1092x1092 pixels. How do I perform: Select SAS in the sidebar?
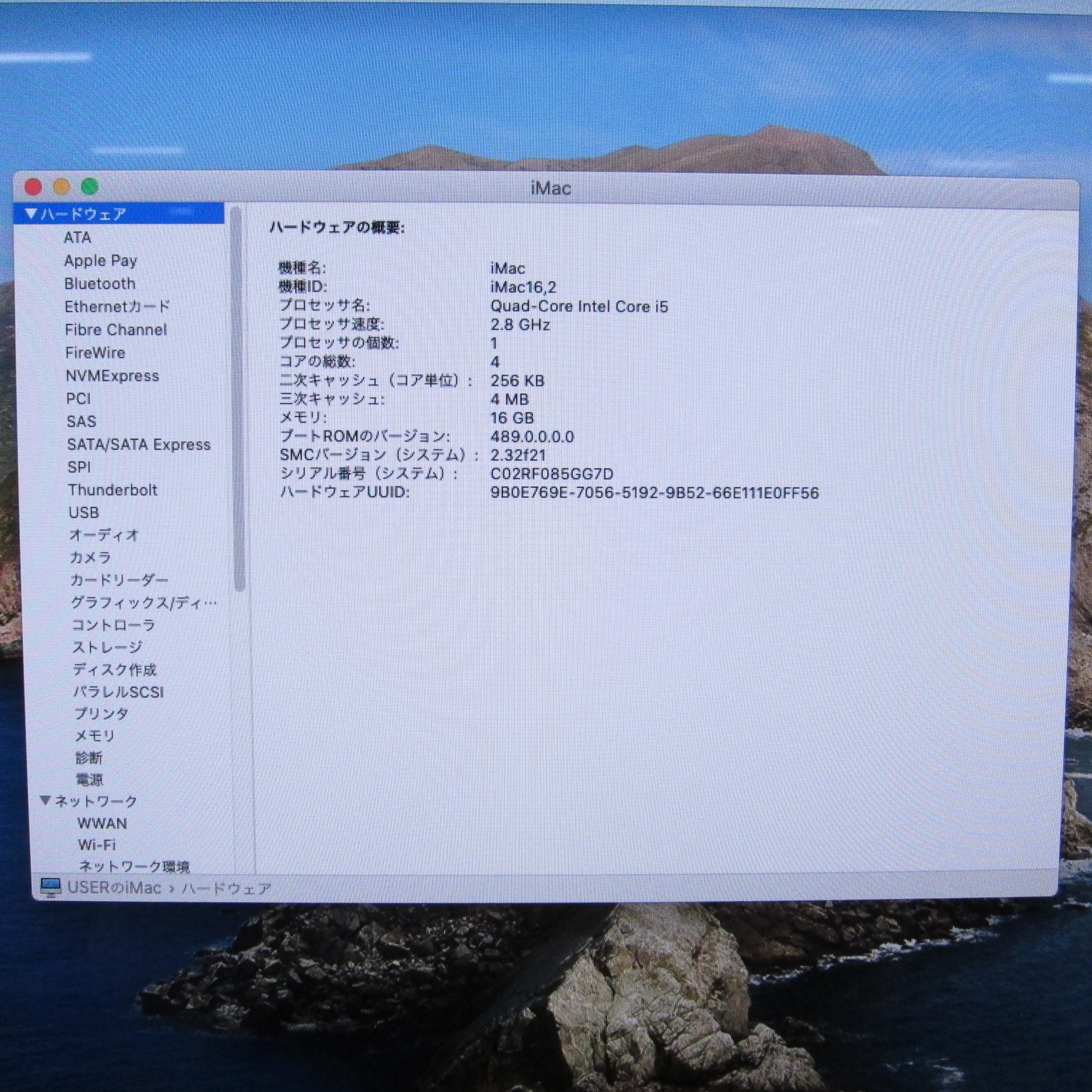81,421
